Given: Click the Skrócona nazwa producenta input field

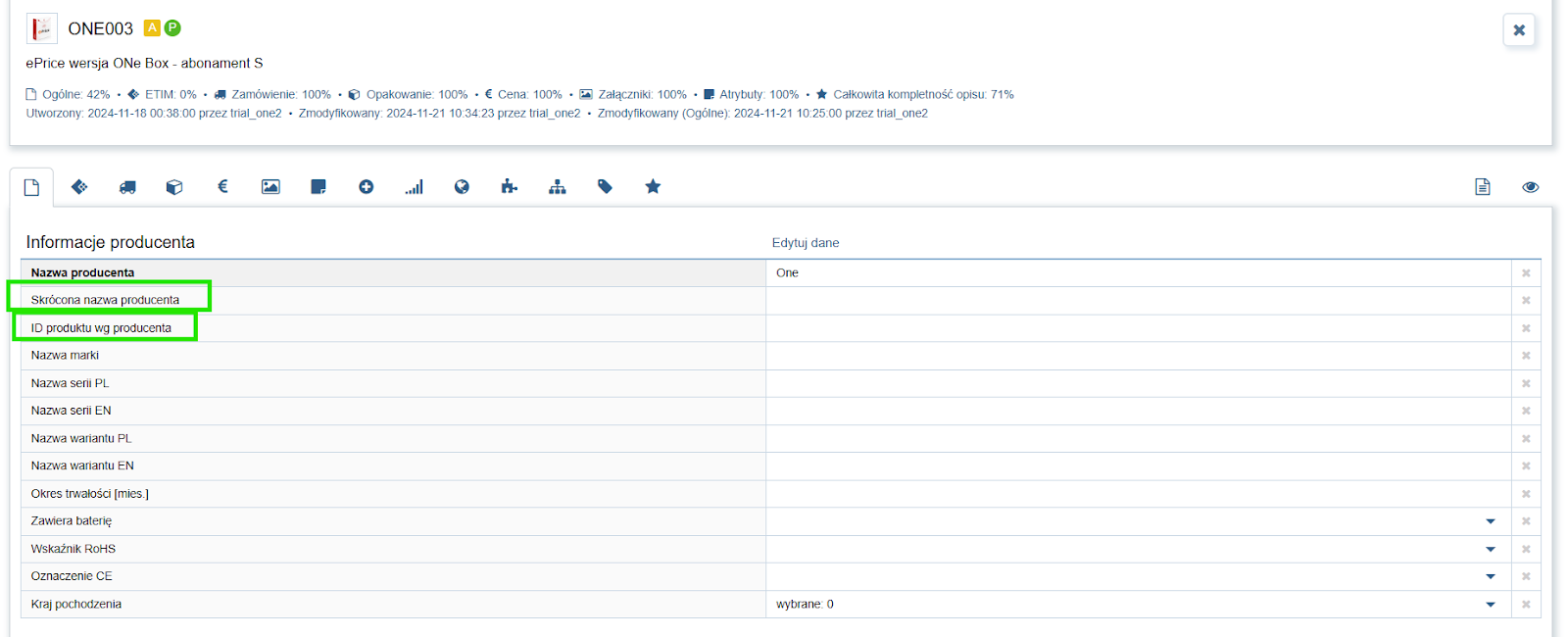Looking at the screenshot, I should 1139,301.
